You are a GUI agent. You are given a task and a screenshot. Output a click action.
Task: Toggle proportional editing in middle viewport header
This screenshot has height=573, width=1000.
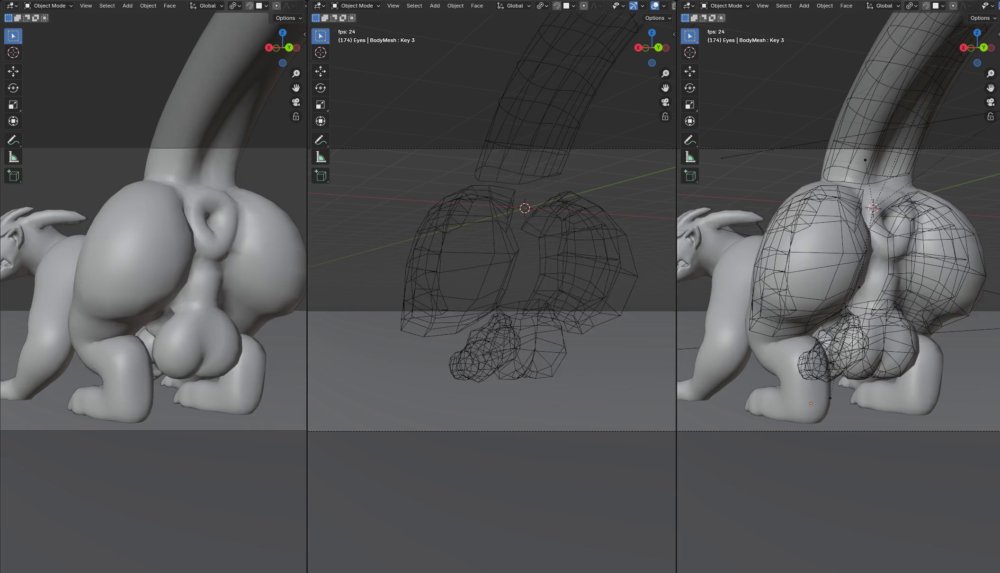click(583, 6)
